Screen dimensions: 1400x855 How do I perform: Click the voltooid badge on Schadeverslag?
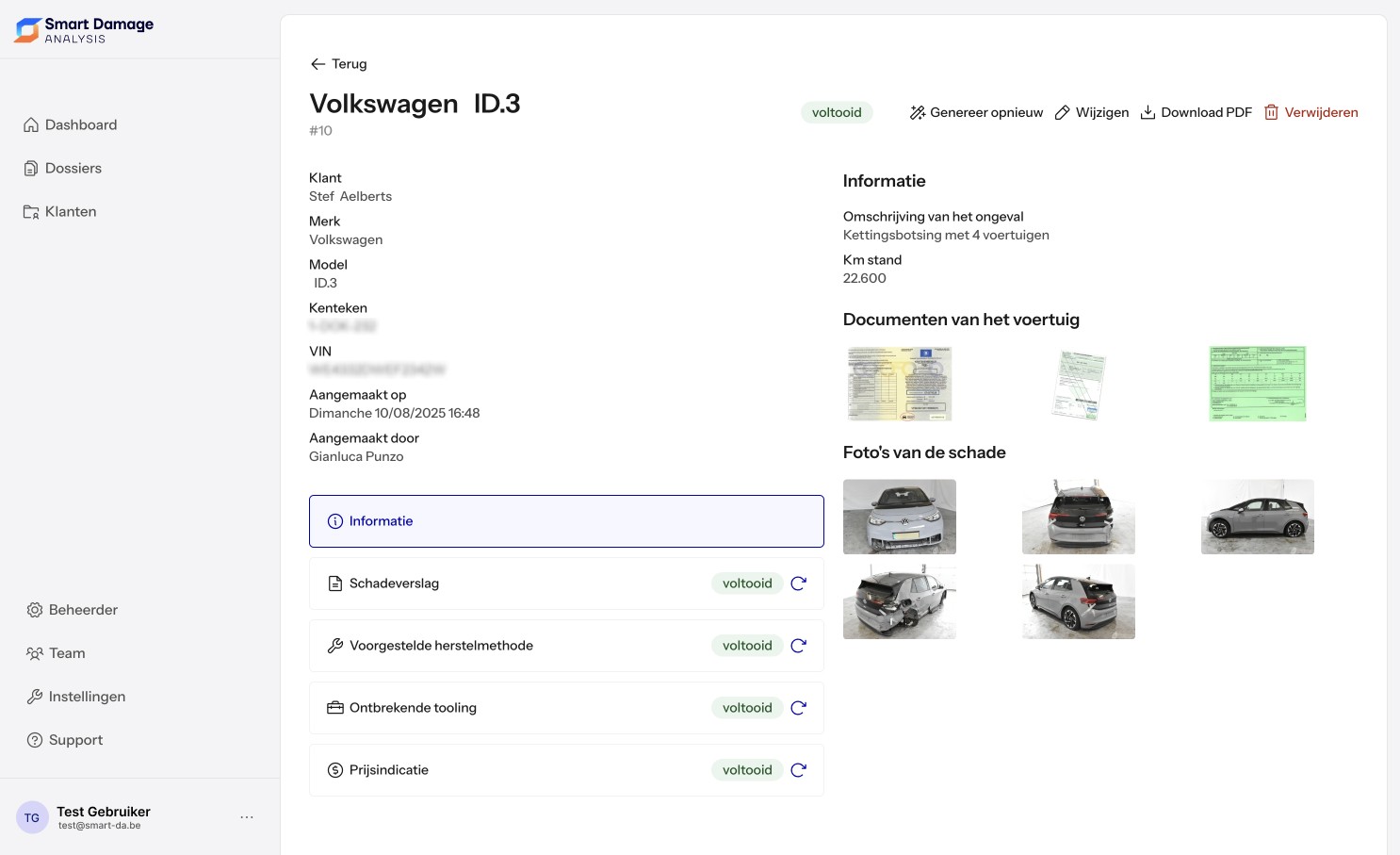747,584
